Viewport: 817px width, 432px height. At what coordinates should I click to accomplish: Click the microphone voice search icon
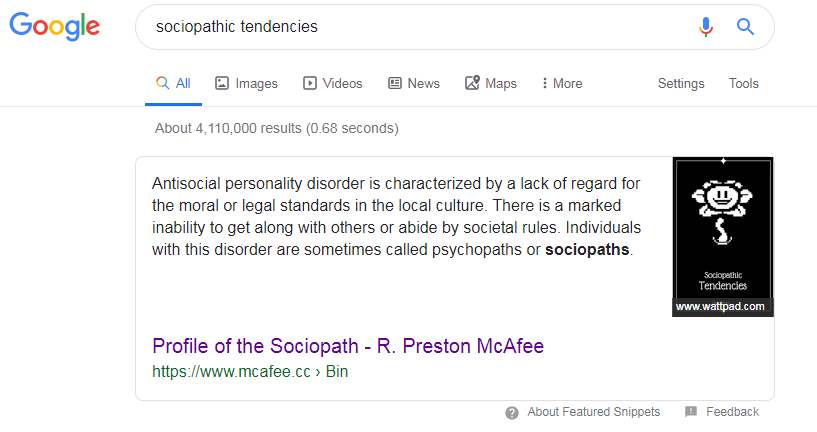click(706, 27)
